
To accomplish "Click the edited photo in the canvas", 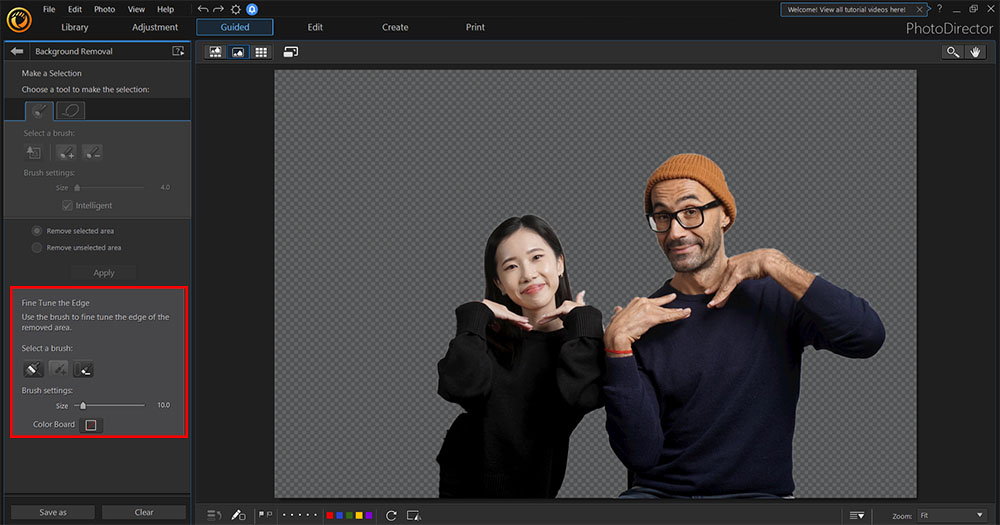I will (x=595, y=284).
